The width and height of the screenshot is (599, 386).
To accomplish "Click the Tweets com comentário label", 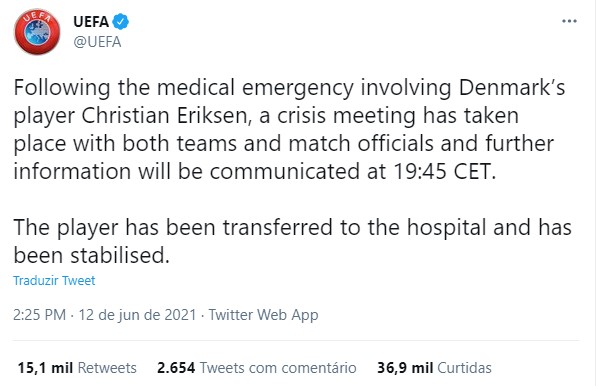I will pos(278,368).
